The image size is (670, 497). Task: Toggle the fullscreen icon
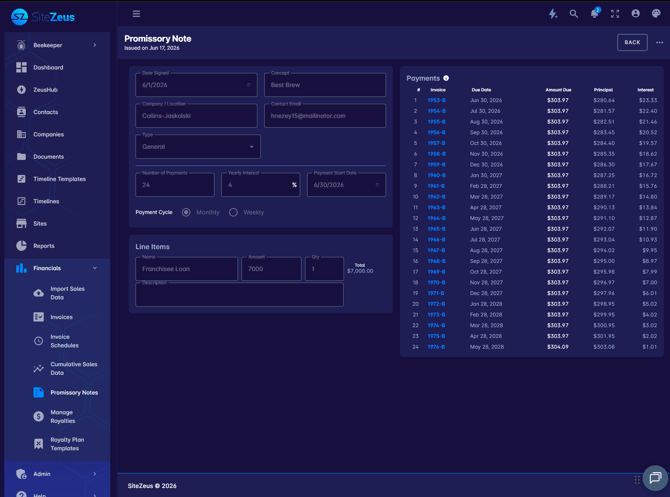pyautogui.click(x=615, y=14)
